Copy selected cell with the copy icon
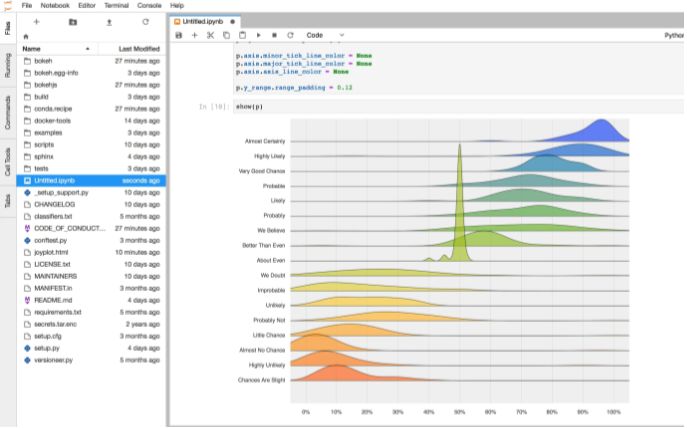The width and height of the screenshot is (687, 428). point(226,35)
